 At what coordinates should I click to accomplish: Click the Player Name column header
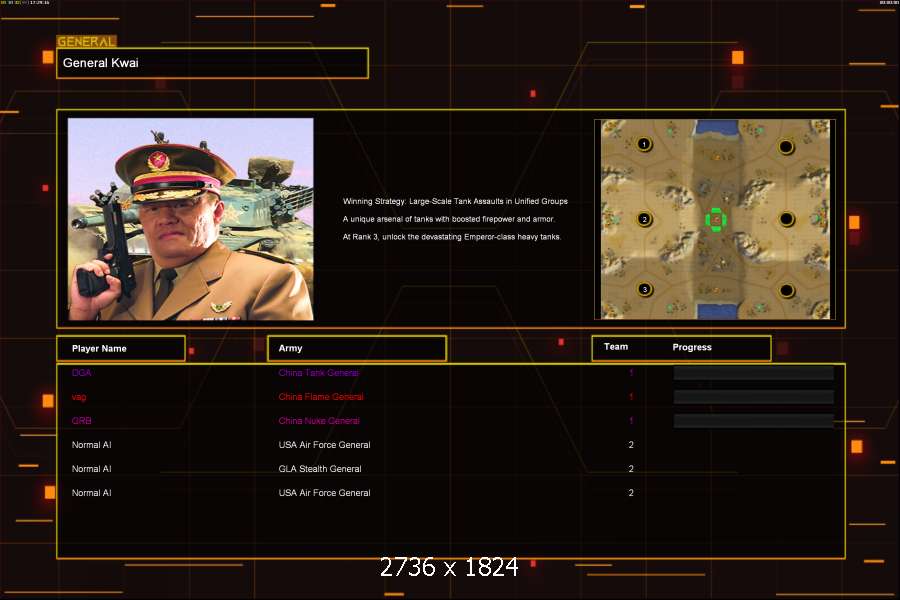[121, 349]
